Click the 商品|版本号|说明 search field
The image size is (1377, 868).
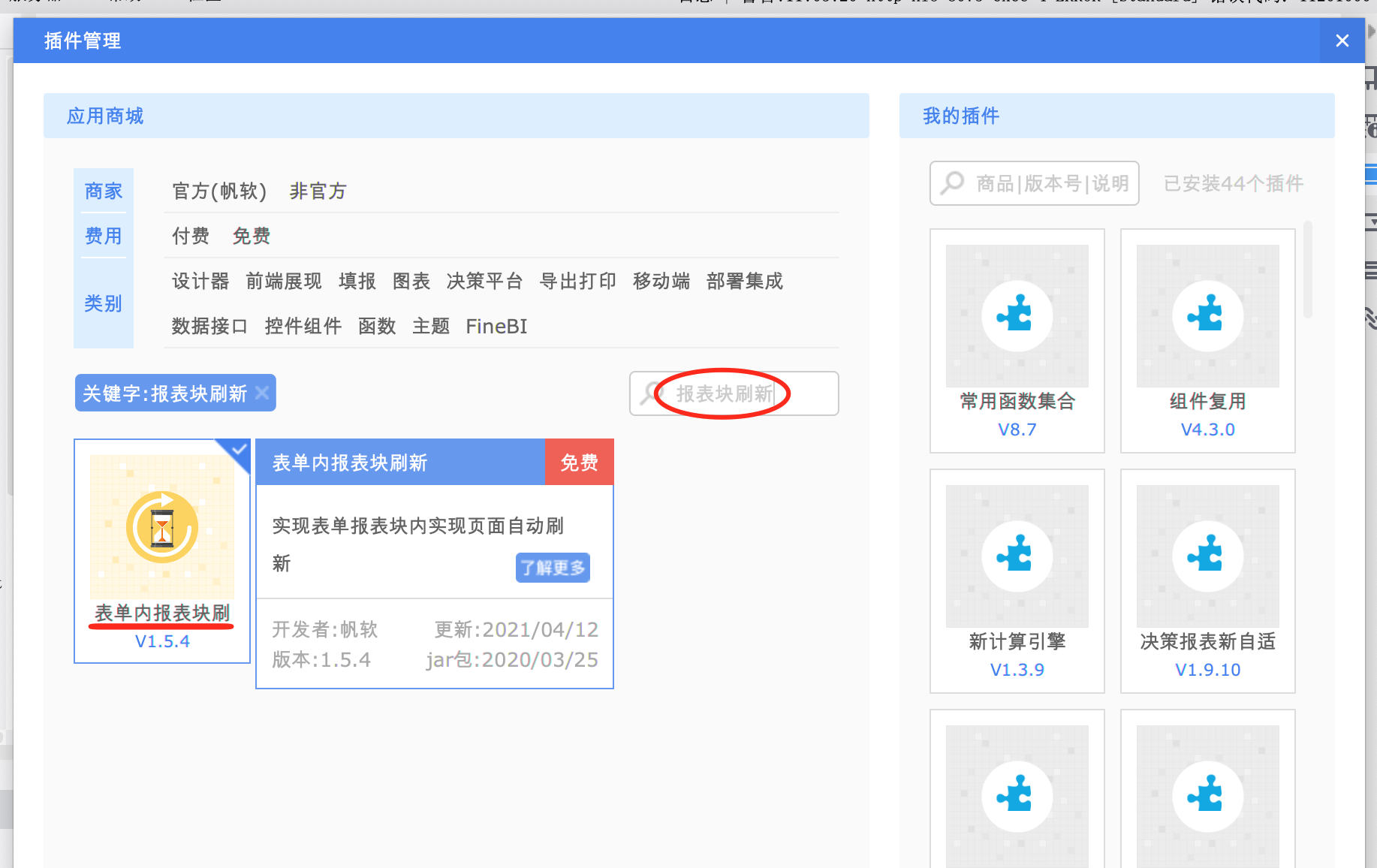[1035, 182]
